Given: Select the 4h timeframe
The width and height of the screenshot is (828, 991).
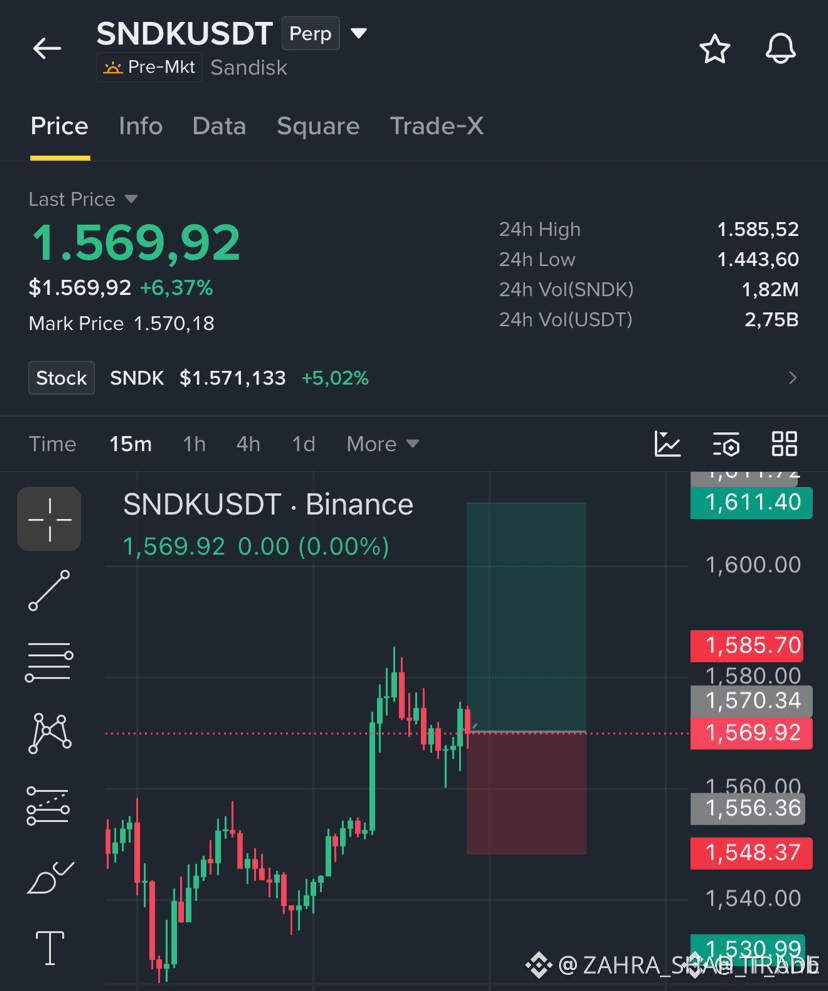Looking at the screenshot, I should tap(248, 444).
